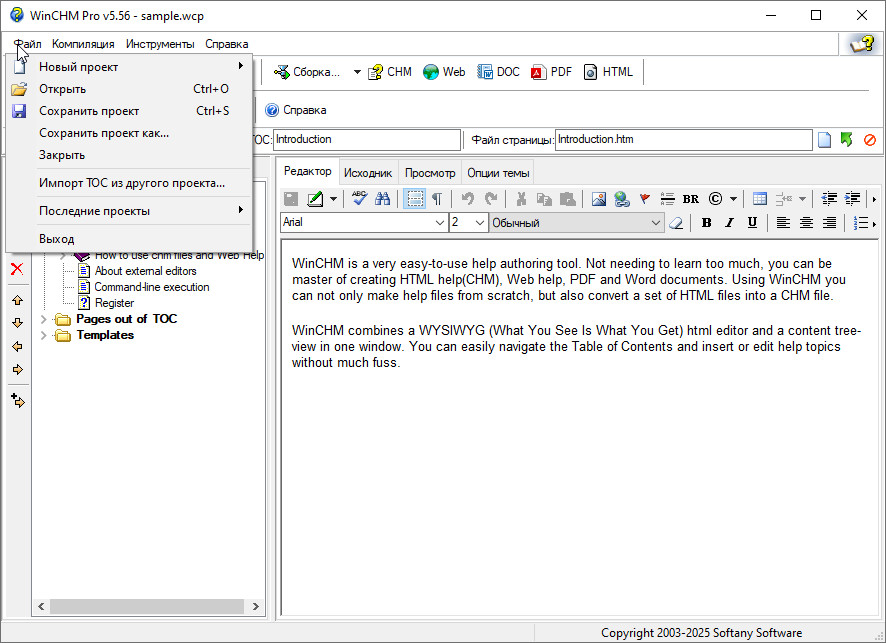Toggle the paragraph marks display
This screenshot has width=886, height=643.
pyautogui.click(x=437, y=199)
